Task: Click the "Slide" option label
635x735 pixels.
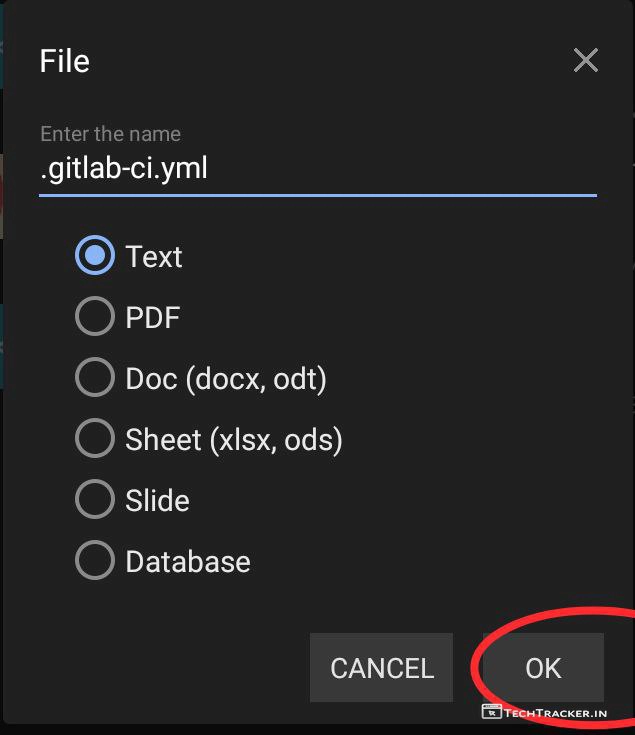Action: (157, 500)
